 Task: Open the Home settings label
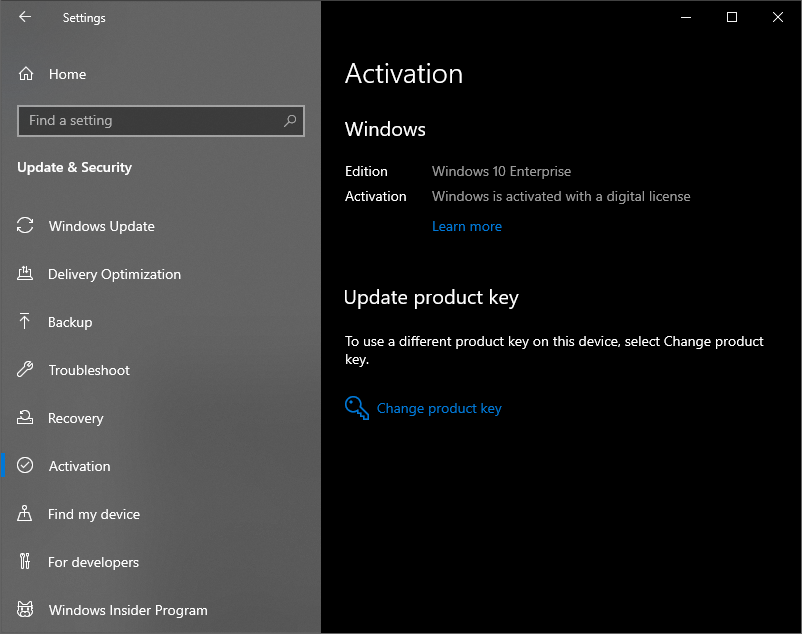tap(68, 74)
